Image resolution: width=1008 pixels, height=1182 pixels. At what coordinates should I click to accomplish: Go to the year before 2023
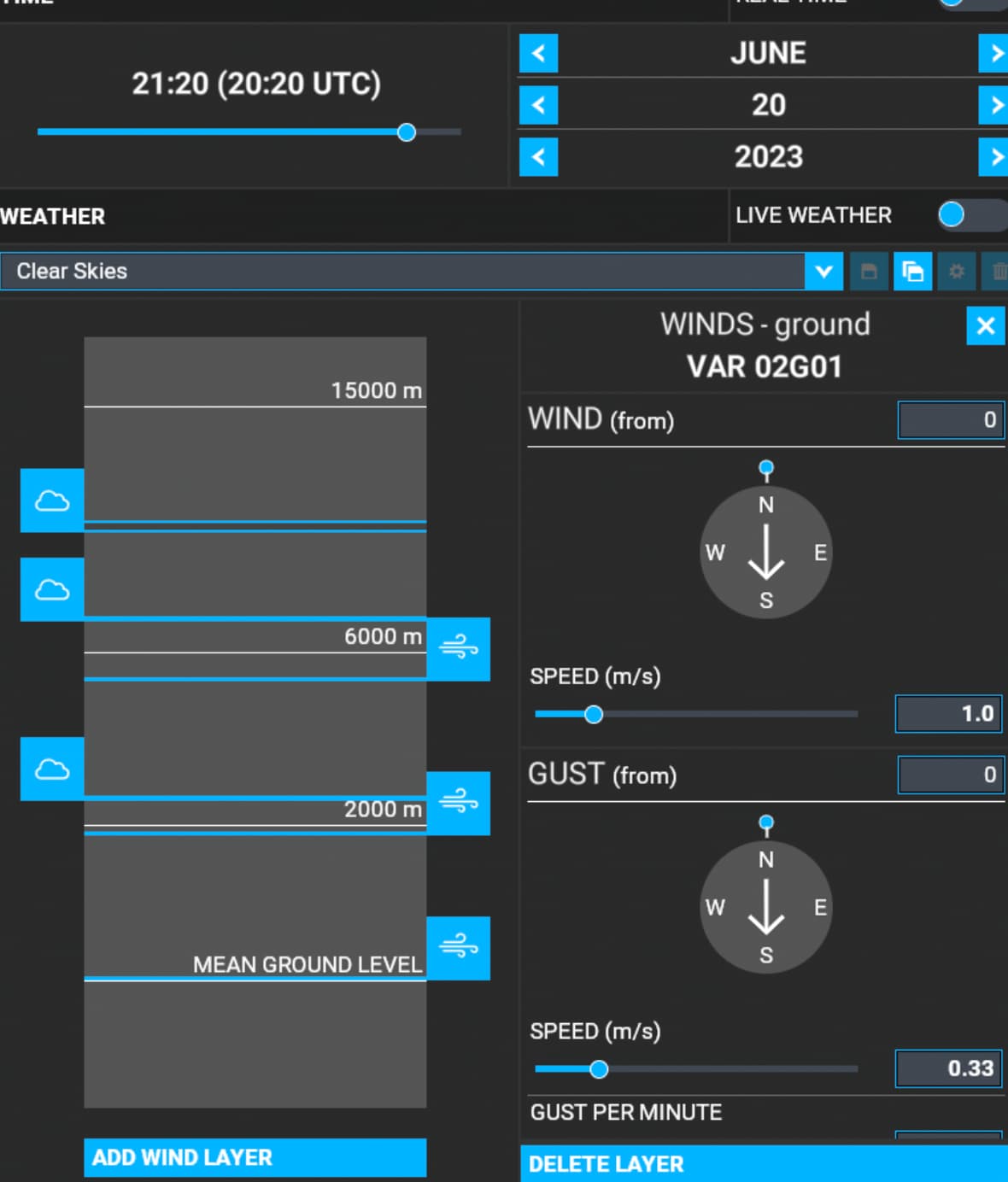[x=538, y=157]
